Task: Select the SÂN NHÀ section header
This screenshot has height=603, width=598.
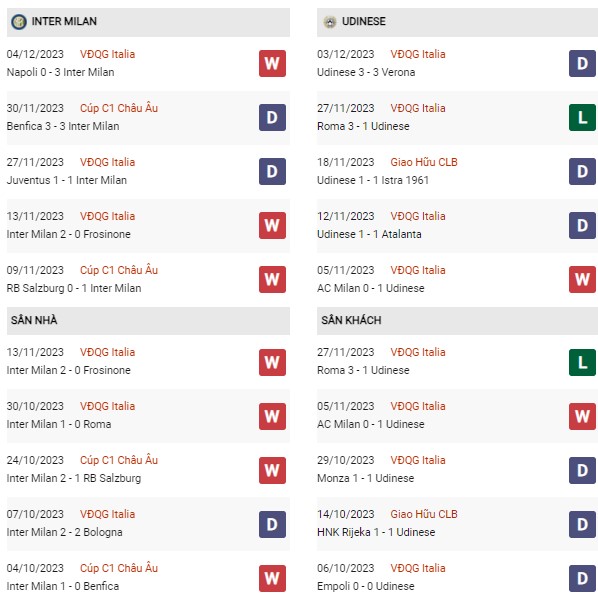Action: (x=148, y=320)
